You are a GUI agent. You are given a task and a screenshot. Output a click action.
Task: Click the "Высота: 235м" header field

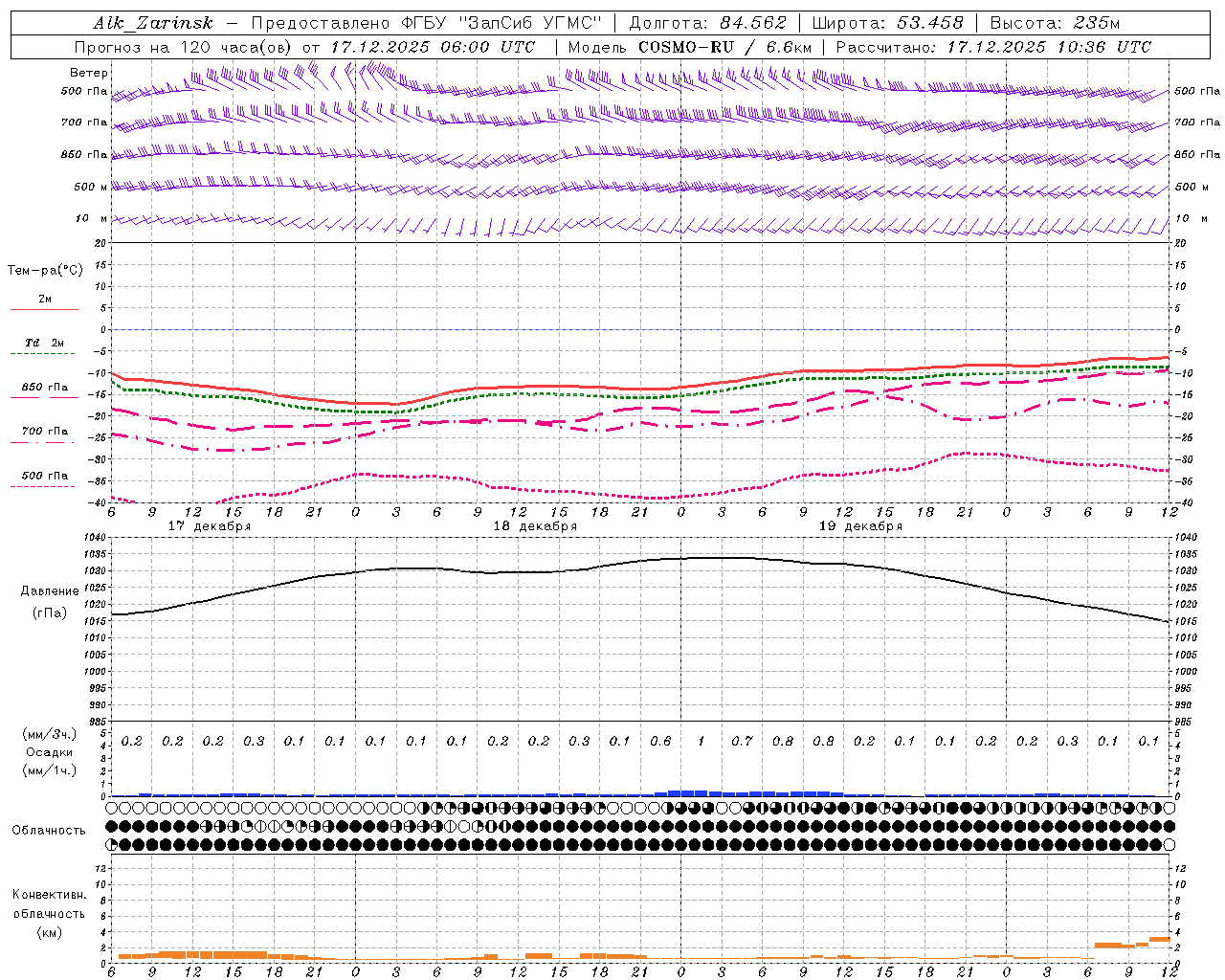coord(1055,23)
